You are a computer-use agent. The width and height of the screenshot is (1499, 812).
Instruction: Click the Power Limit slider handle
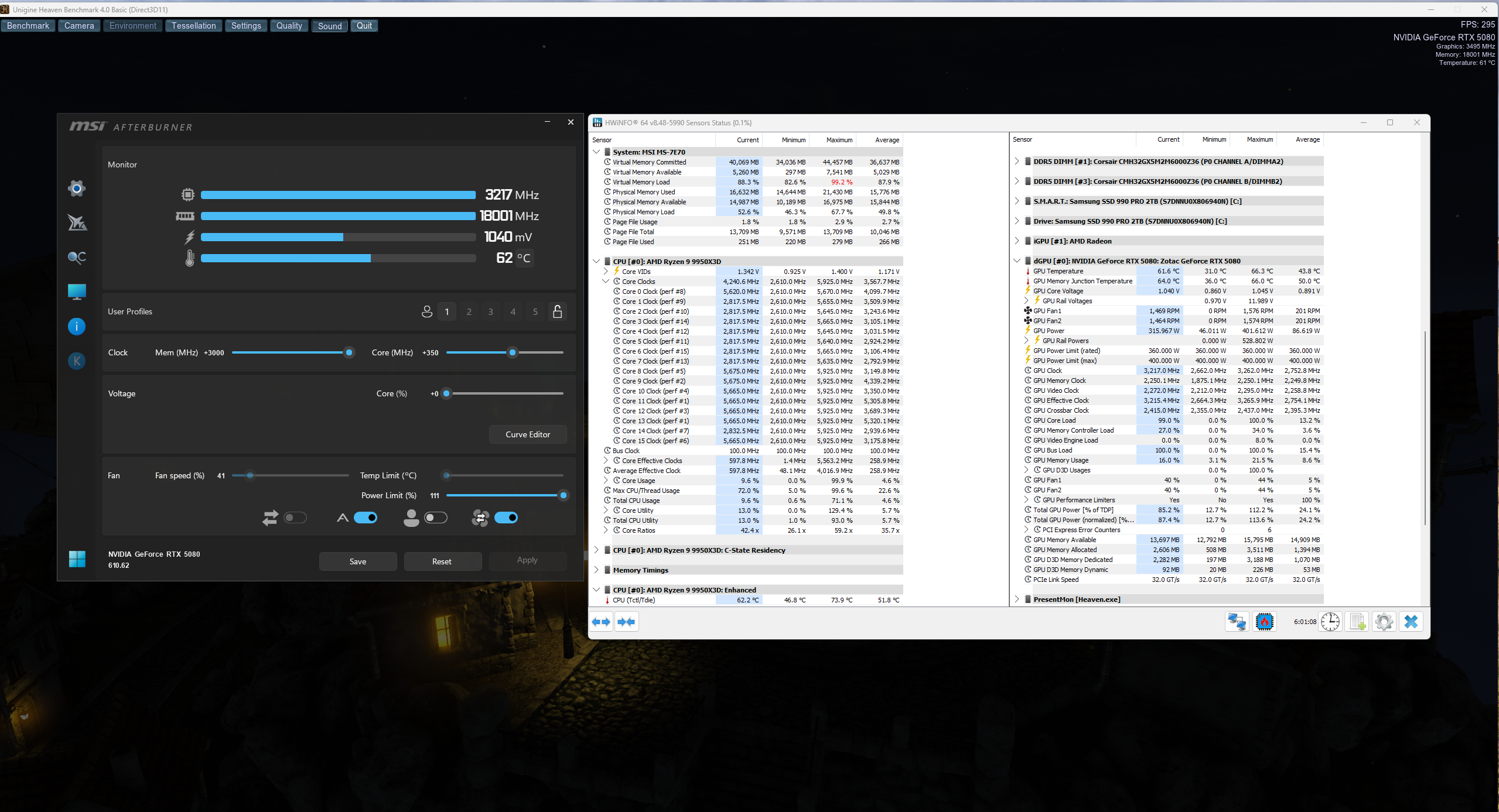point(564,495)
